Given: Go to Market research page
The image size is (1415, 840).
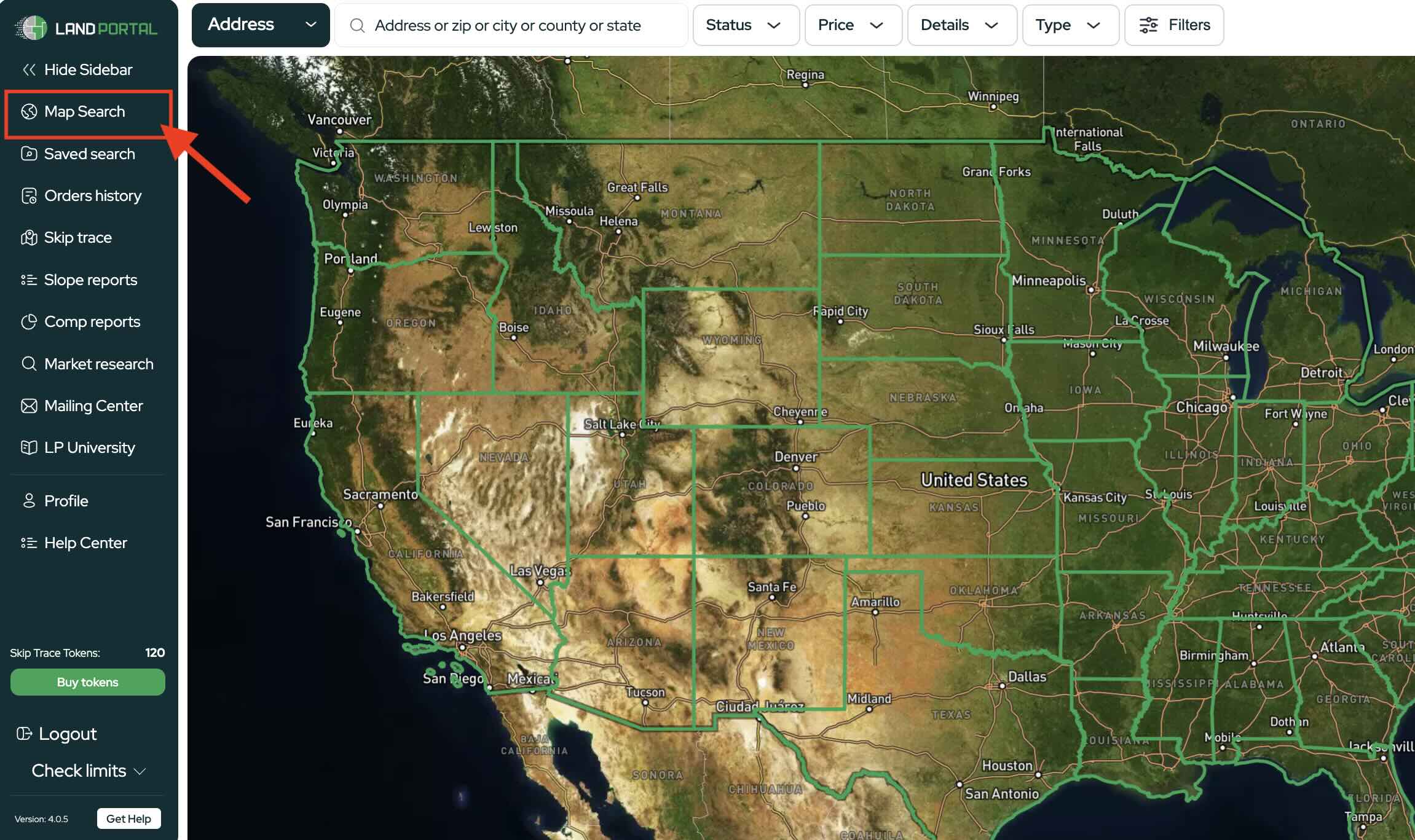Looking at the screenshot, I should (x=98, y=364).
